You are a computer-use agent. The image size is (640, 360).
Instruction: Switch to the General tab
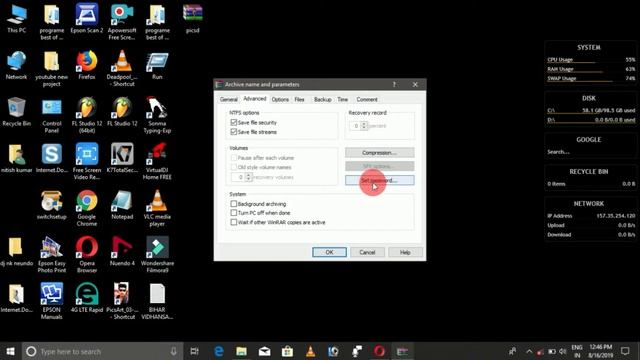(x=229, y=99)
